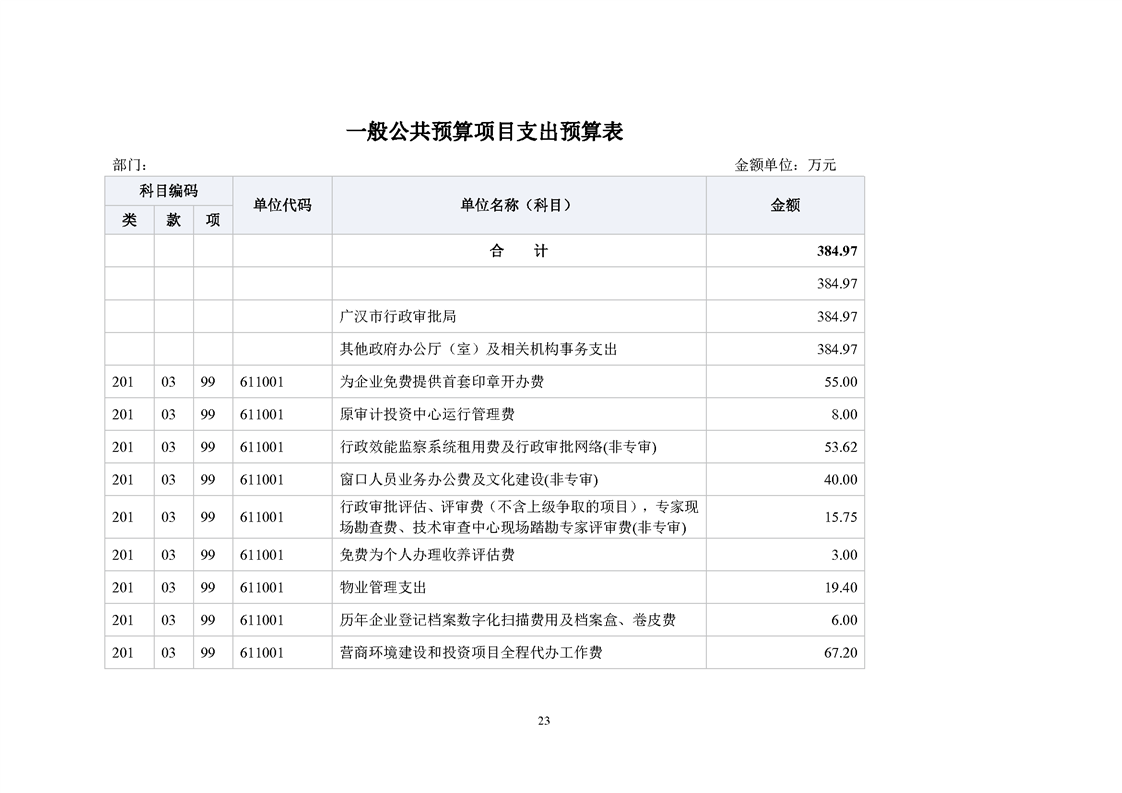Select the amount 15.75
This screenshot has height=793, width=1122.
pos(841,517)
